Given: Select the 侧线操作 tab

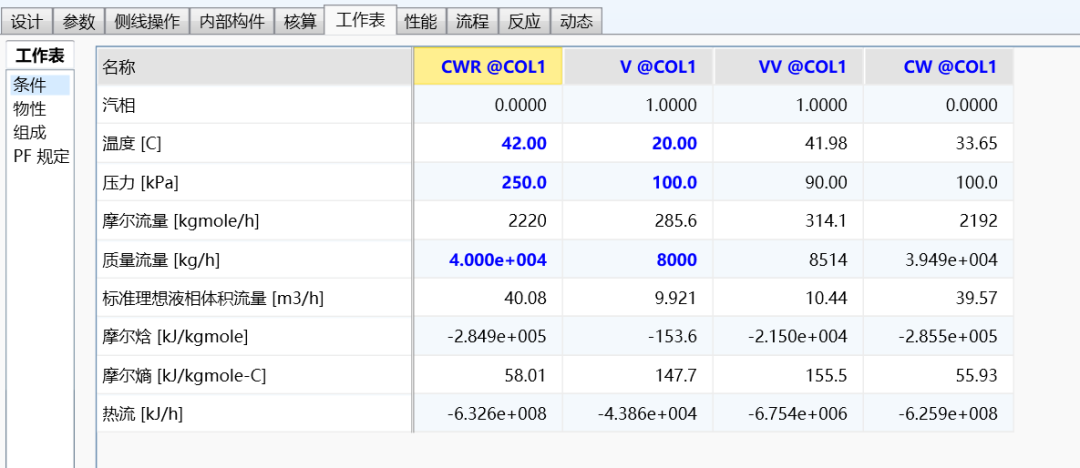Looking at the screenshot, I should coord(147,21).
